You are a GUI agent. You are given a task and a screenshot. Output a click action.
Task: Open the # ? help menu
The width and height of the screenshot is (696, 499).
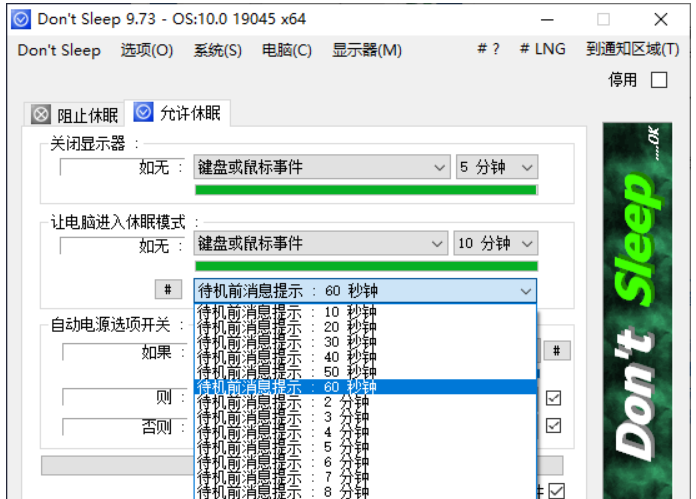coord(488,49)
